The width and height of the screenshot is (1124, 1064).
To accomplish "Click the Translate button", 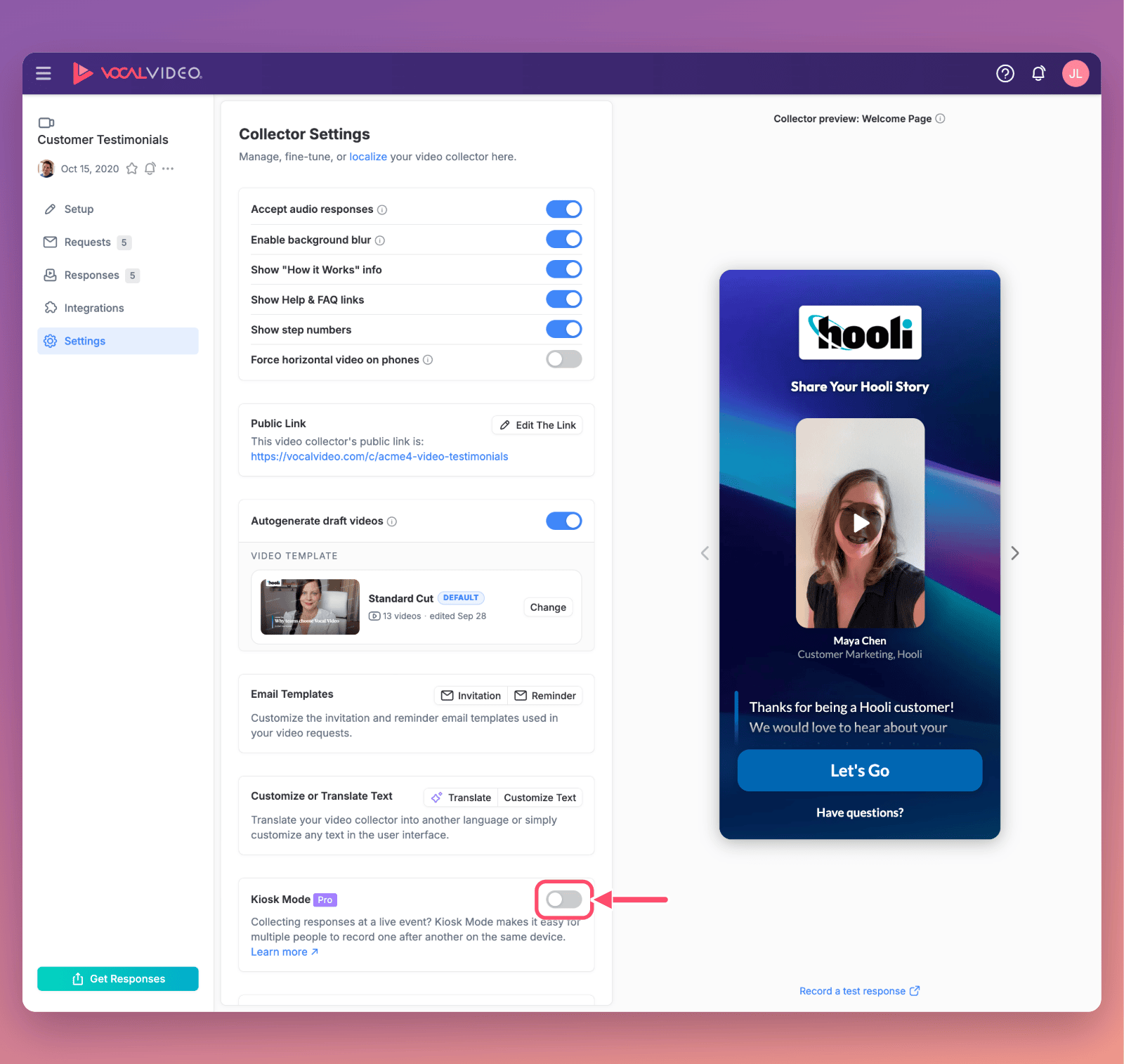I will 461,798.
